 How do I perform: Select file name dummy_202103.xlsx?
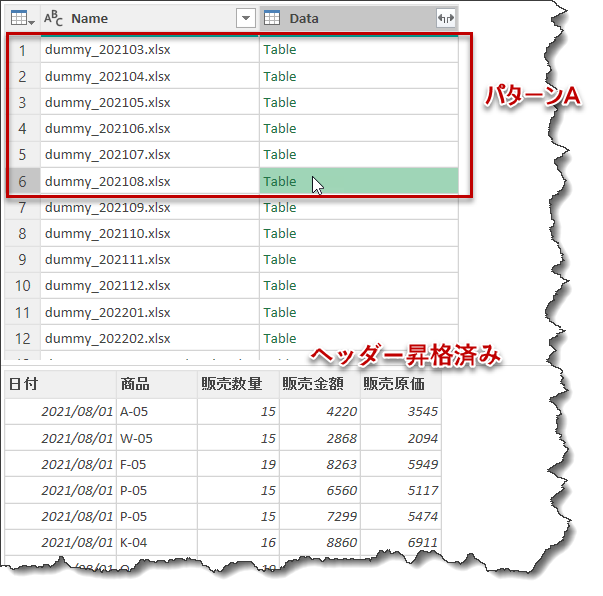pyautogui.click(x=107, y=50)
